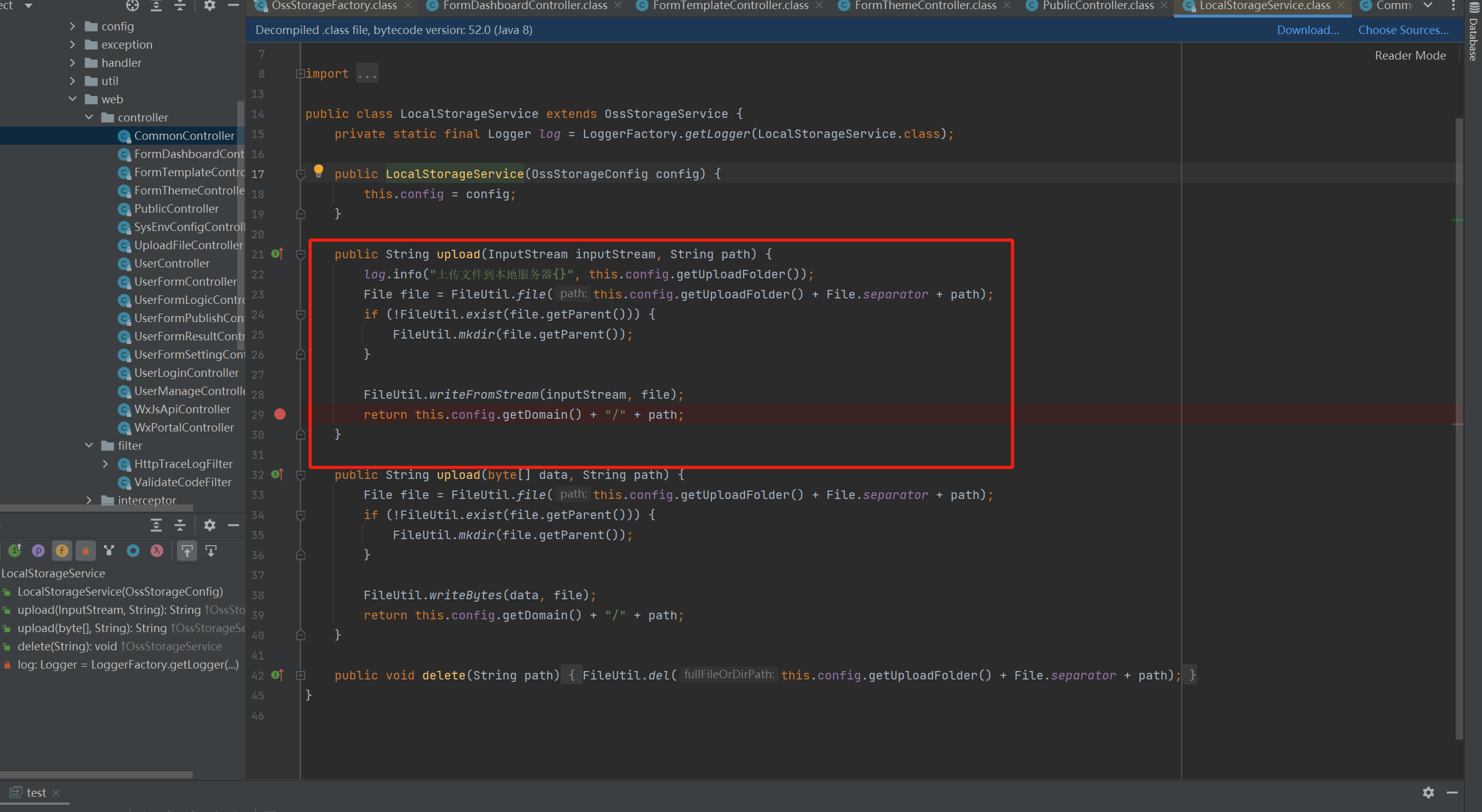Click Autoscroll from Source icon in Structure
This screenshot has height=812, width=1482.
(x=211, y=551)
